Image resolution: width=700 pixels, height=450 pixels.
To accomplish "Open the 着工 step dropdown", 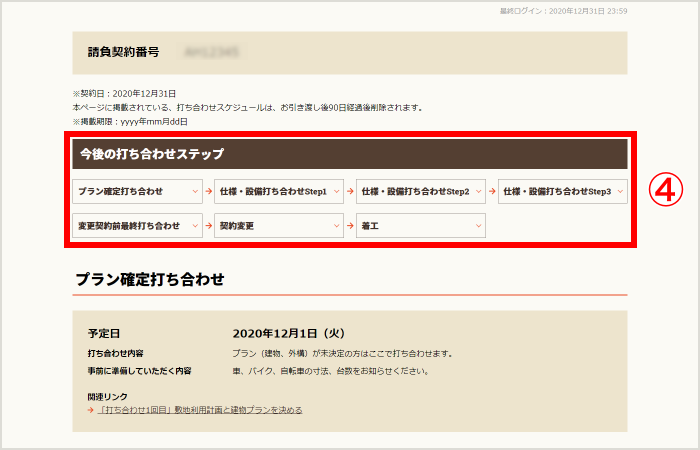I will point(421,225).
